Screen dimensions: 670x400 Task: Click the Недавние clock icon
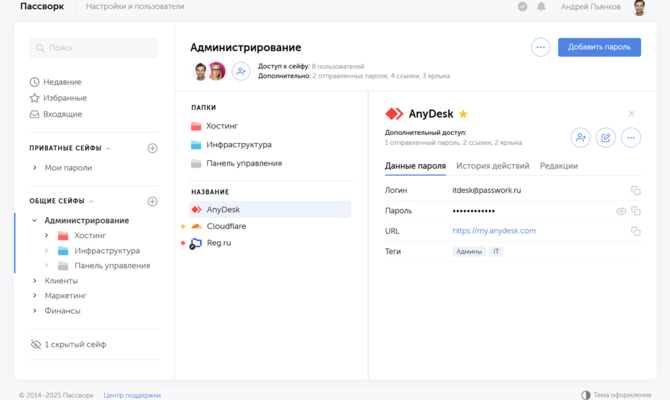(35, 82)
